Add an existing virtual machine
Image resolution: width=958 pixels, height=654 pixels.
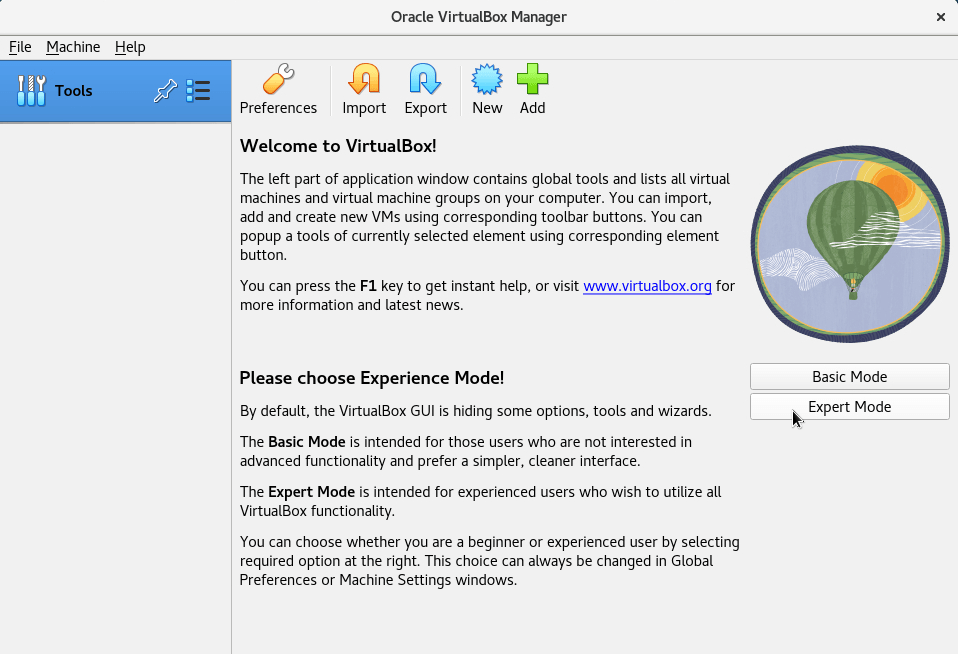tap(532, 89)
